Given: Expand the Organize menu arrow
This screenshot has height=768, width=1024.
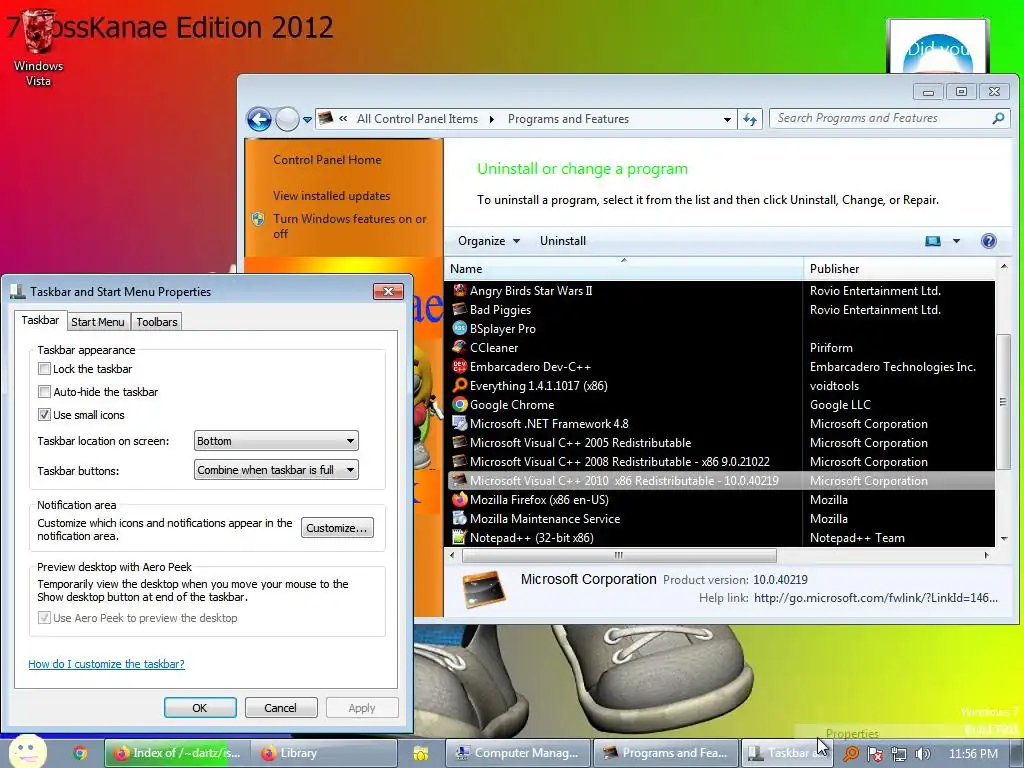Looking at the screenshot, I should point(517,241).
